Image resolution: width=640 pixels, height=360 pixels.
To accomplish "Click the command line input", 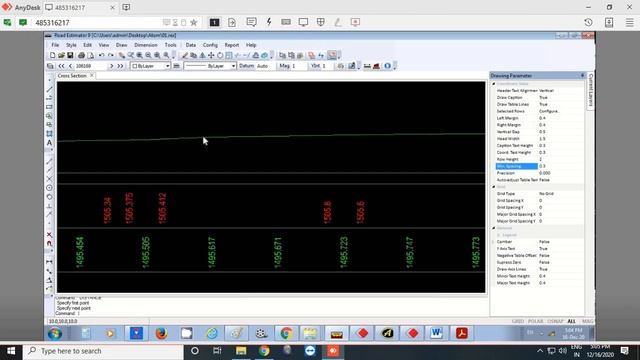I will point(269,313).
